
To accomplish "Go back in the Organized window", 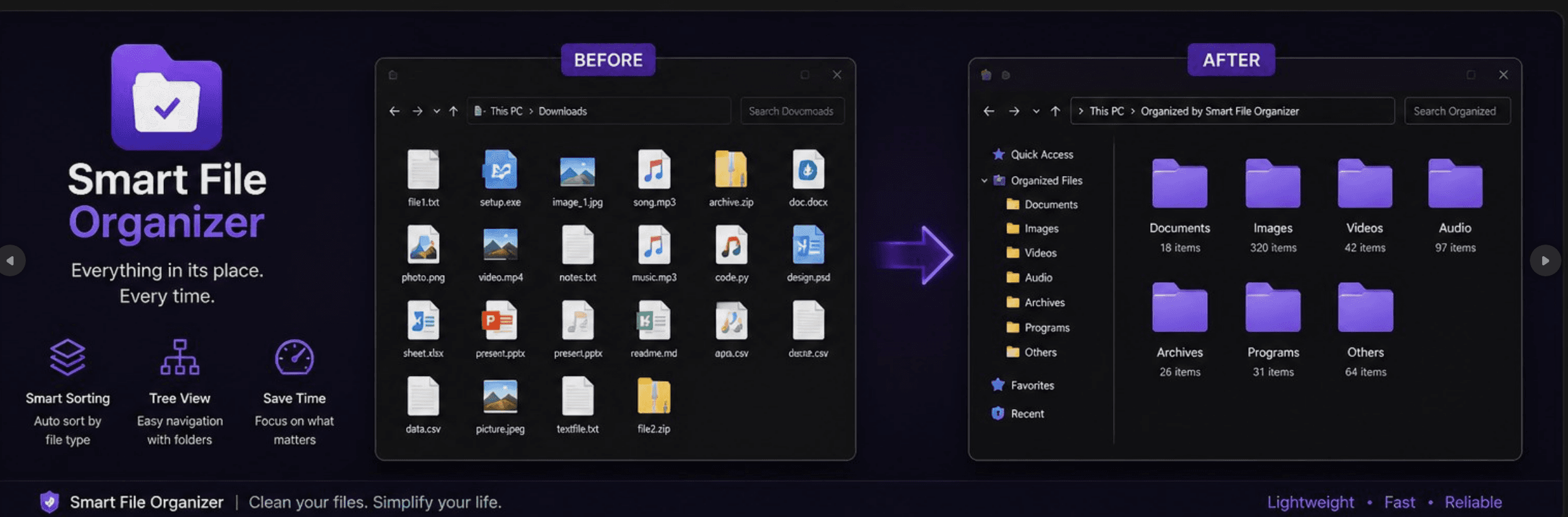I will pyautogui.click(x=988, y=111).
